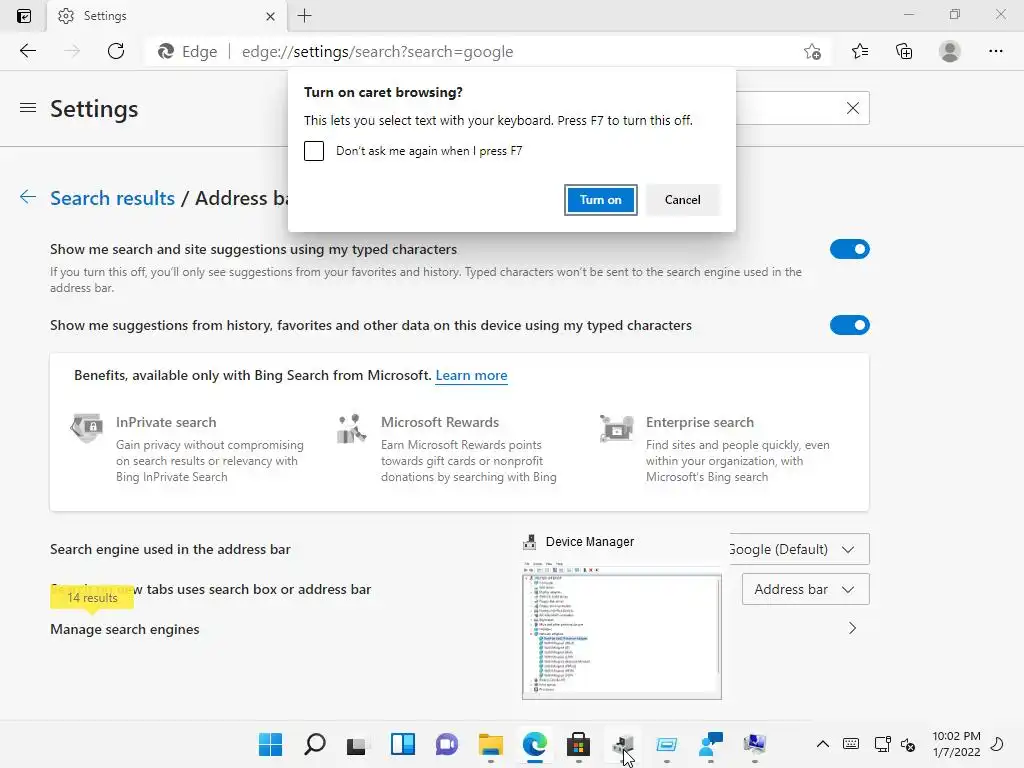Open the notifications moon icon
1024x768 pixels.
[997, 744]
